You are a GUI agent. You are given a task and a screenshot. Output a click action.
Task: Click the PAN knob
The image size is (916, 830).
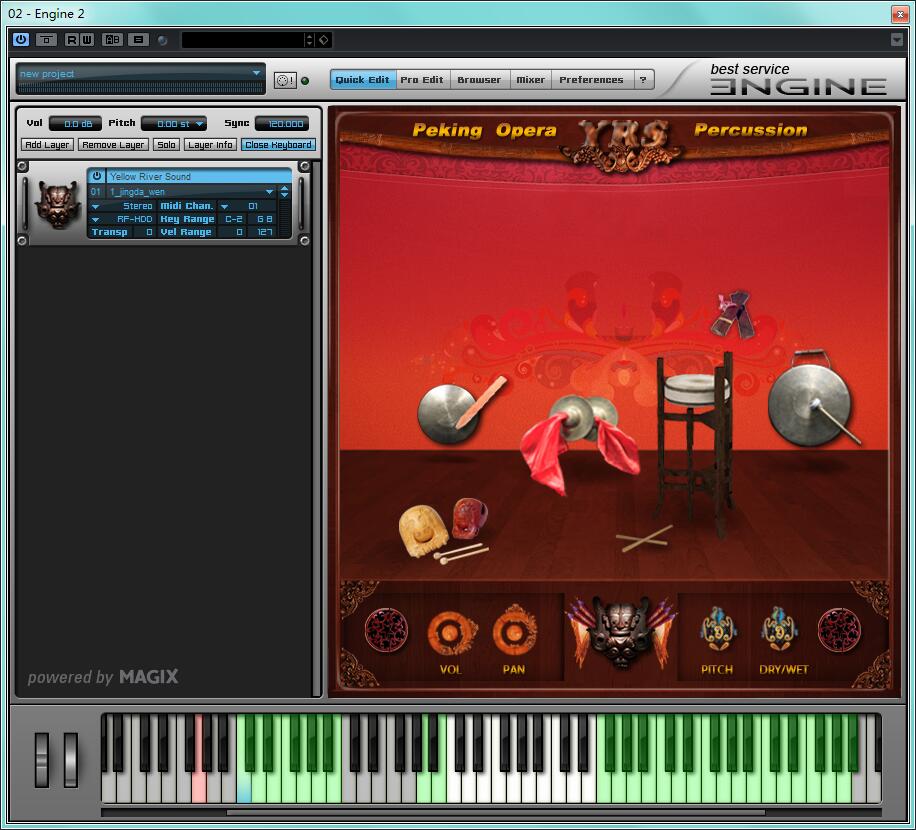(x=514, y=631)
